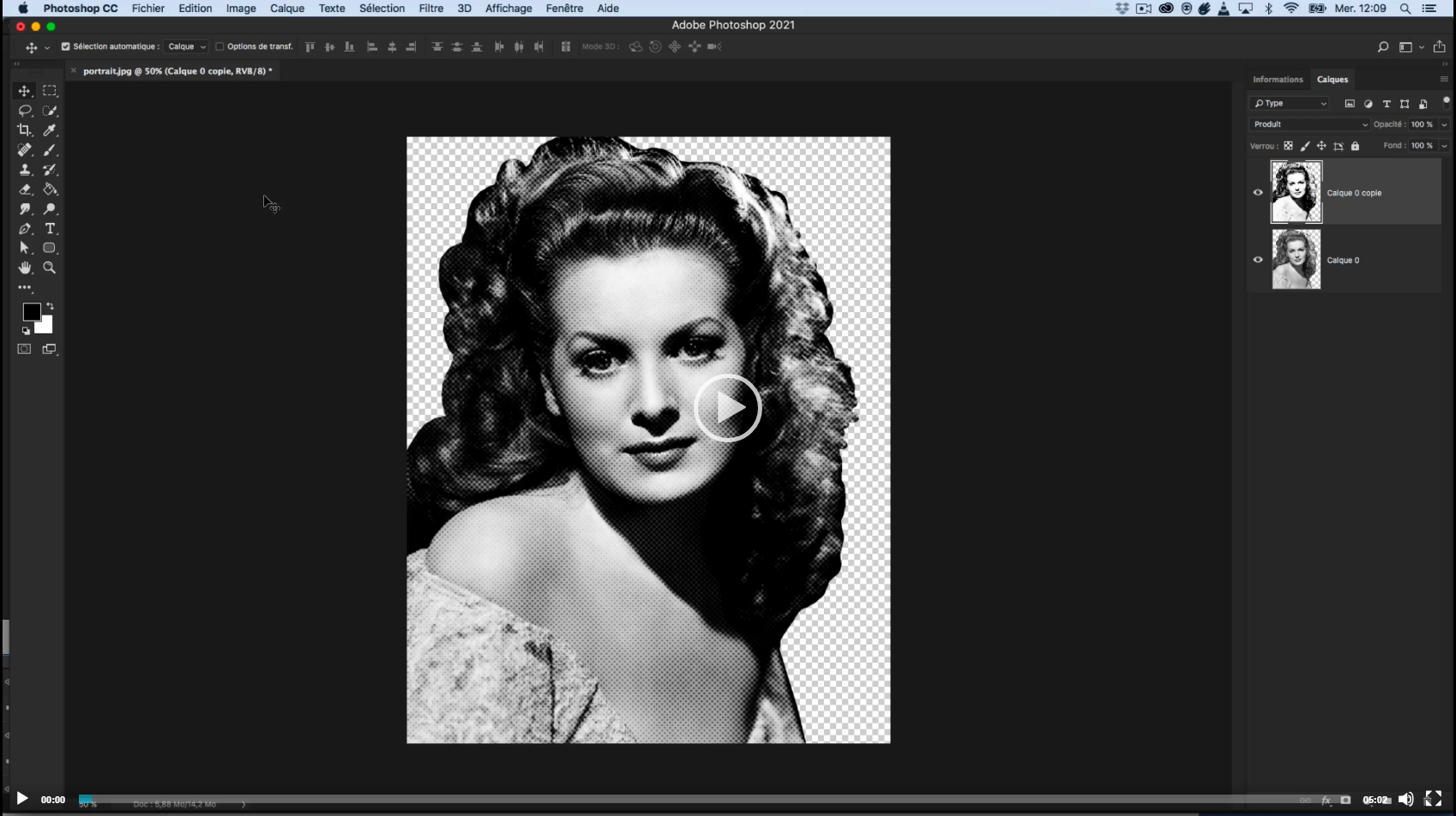1456x816 pixels.
Task: Select the Type tool
Action: 50,228
